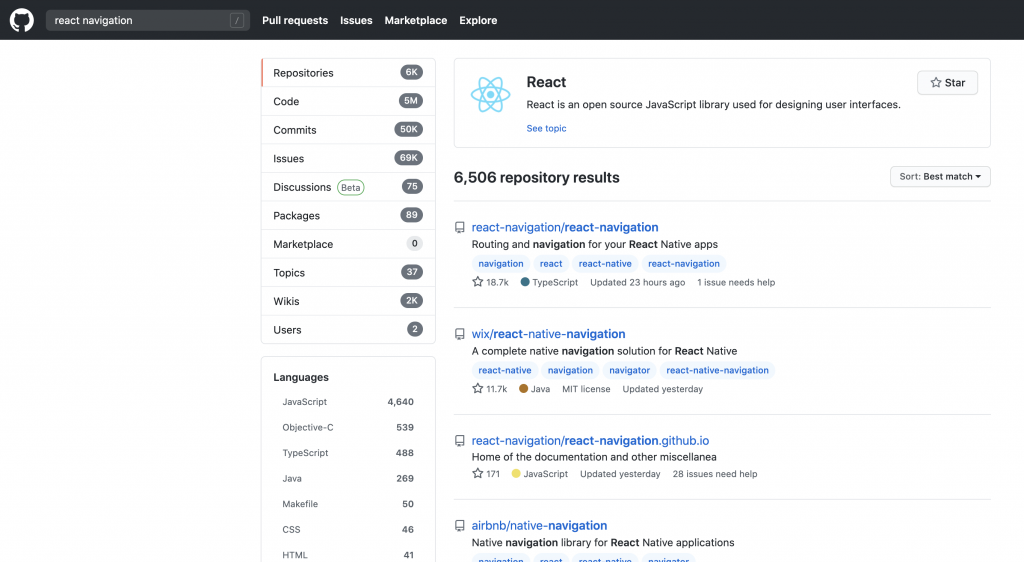Click the 171 stargazers star icon
1024x562 pixels.
click(x=477, y=473)
